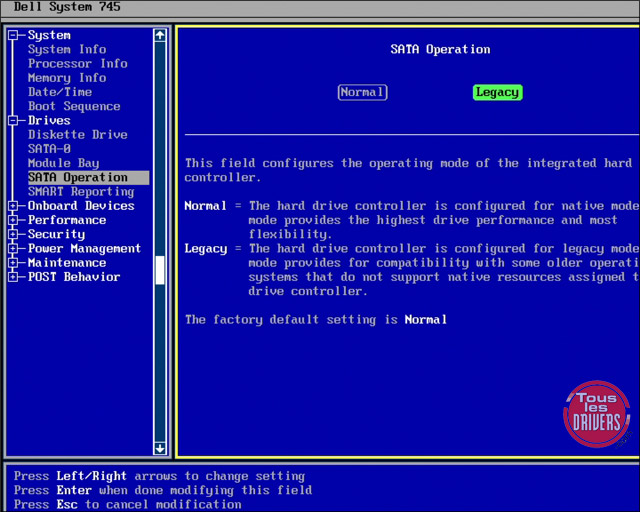The height and width of the screenshot is (512, 640).
Task: Open System Info entry
Action: [67, 49]
